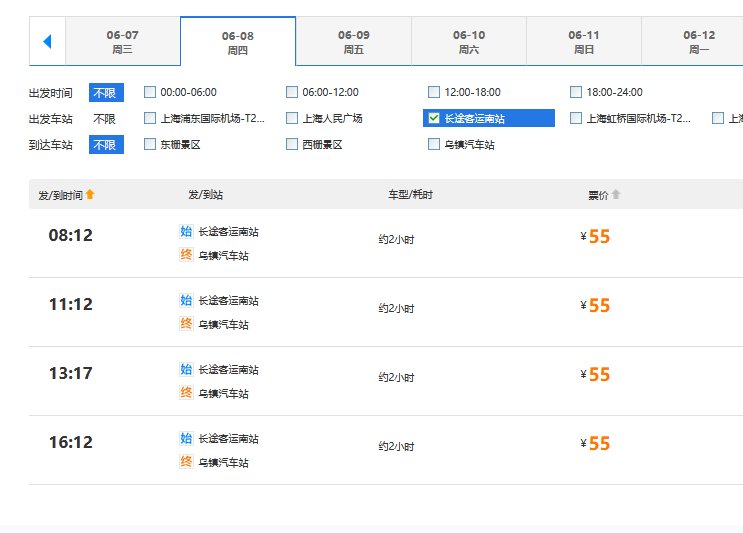Select the 11:12 departure row time
Screen dimensions: 743x533
(x=71, y=304)
